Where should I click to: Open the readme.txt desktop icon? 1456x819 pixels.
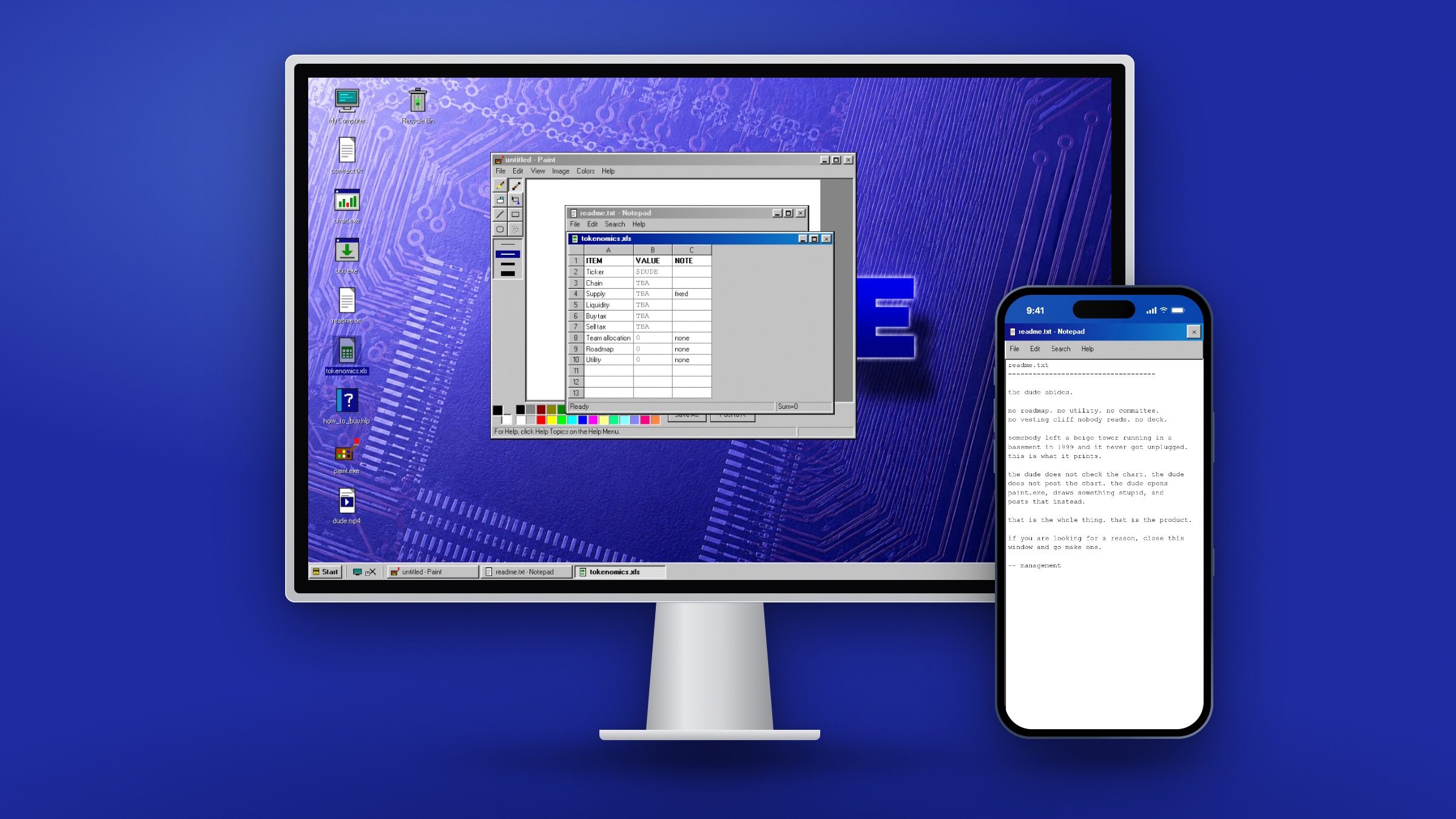(347, 306)
